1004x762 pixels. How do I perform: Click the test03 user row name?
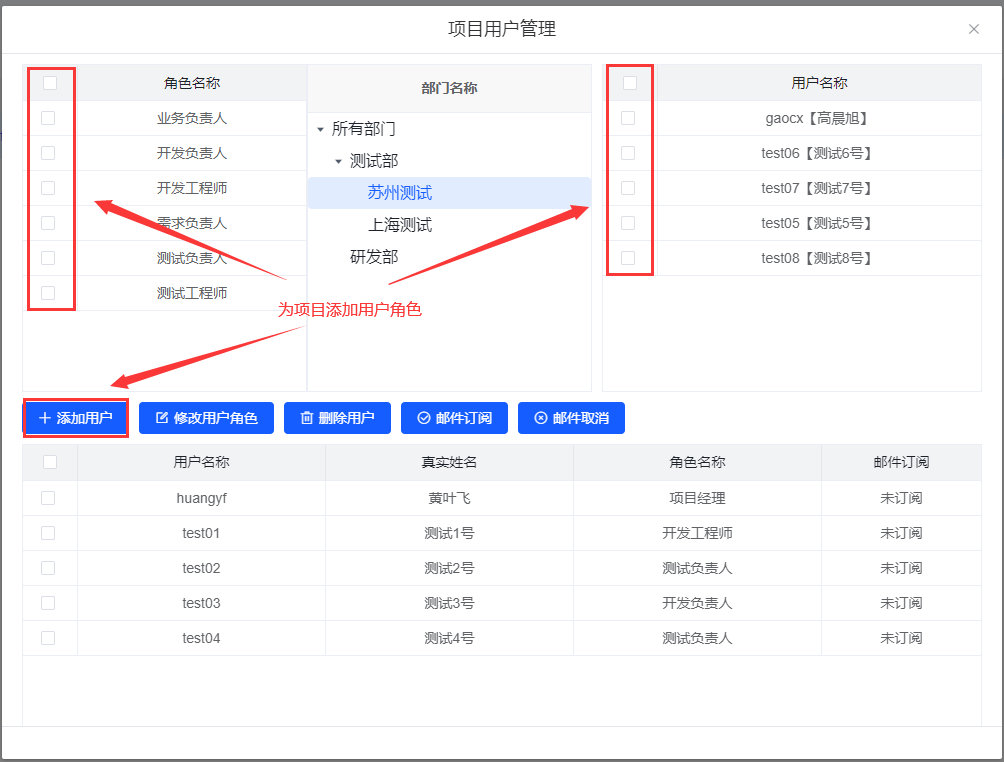click(x=201, y=603)
